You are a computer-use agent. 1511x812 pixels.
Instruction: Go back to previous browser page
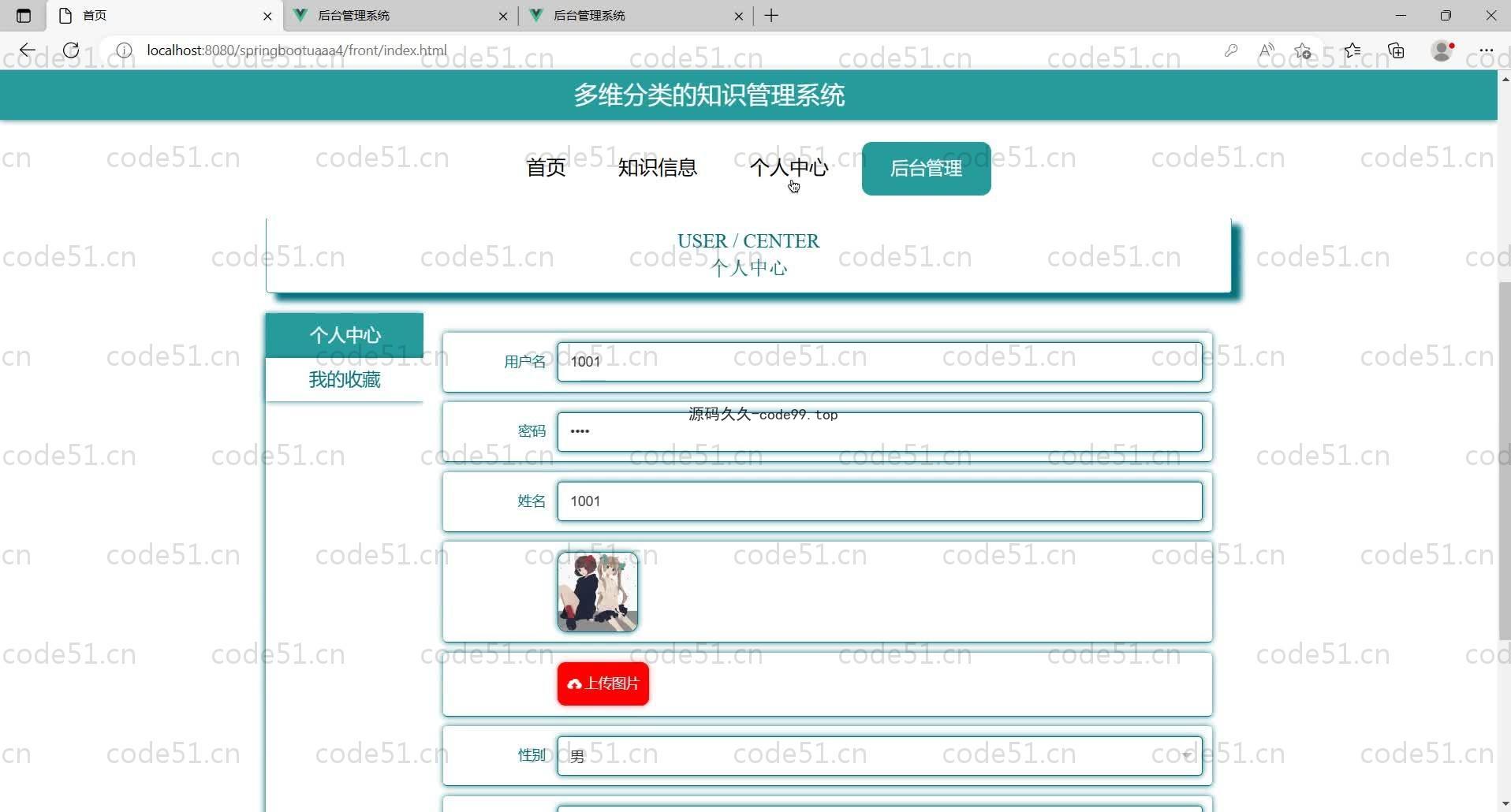click(x=28, y=50)
